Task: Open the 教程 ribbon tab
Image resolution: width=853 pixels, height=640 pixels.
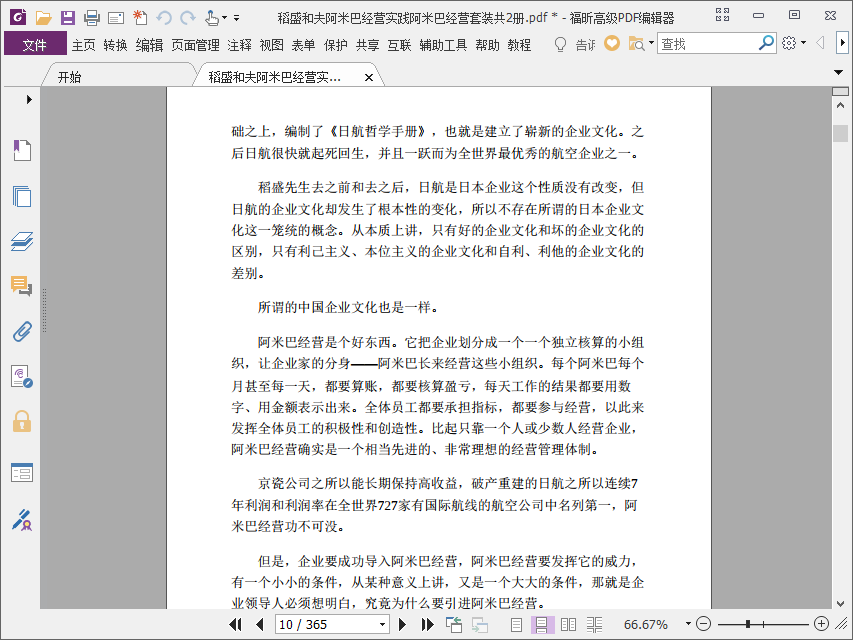Action: click(519, 45)
